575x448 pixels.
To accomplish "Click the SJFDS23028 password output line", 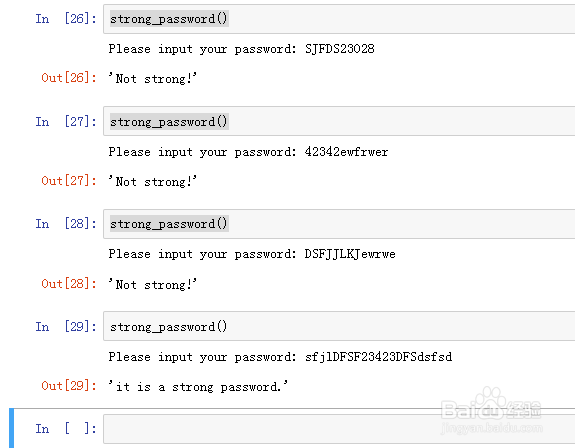I will tap(241, 49).
